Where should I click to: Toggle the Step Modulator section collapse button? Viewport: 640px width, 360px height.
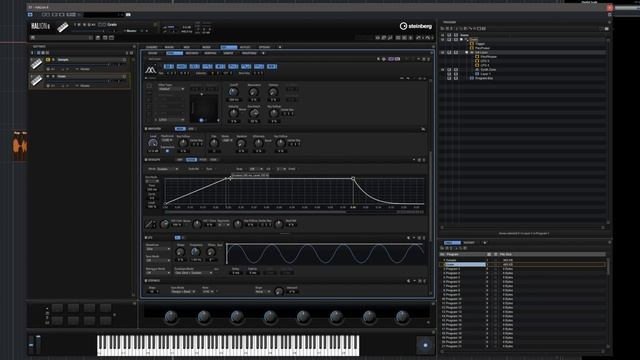click(x=146, y=281)
